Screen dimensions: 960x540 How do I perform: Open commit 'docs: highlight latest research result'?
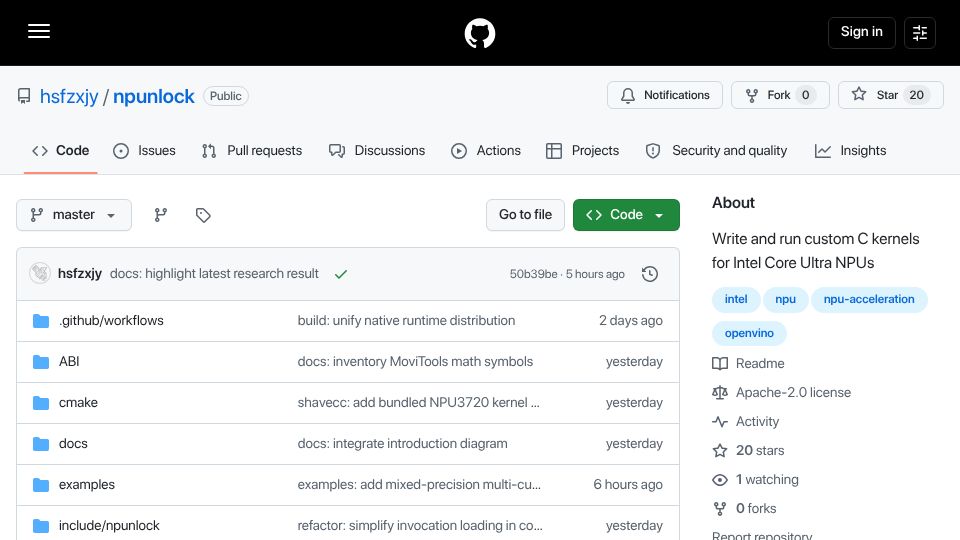coord(214,274)
